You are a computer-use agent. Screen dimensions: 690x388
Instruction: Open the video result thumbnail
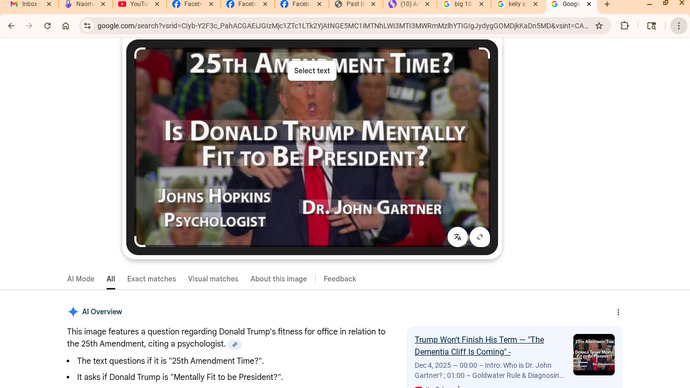[x=594, y=355]
